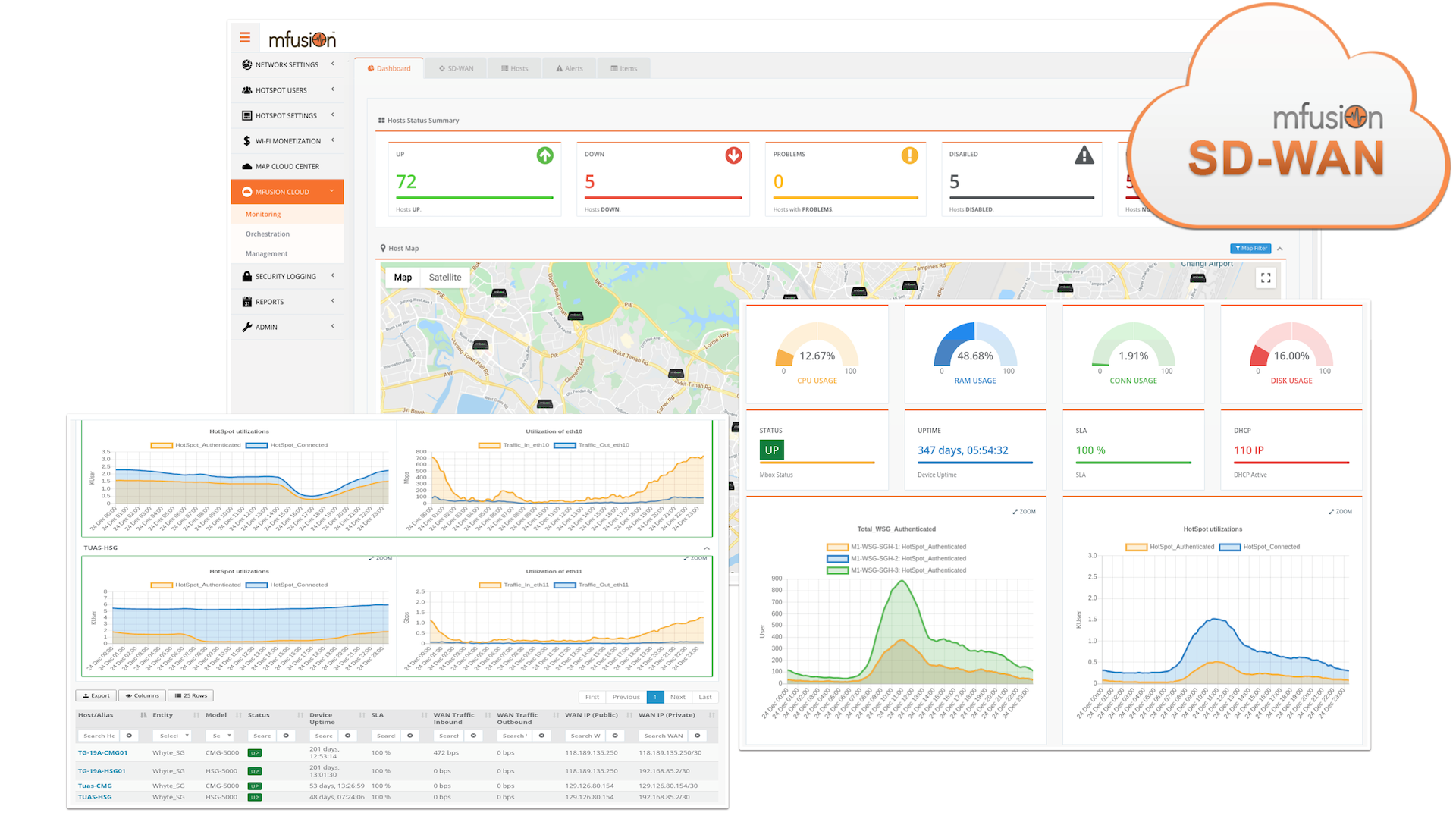Open the Entity select filter dropdown
Screen dimensions: 1456x819
[171, 736]
